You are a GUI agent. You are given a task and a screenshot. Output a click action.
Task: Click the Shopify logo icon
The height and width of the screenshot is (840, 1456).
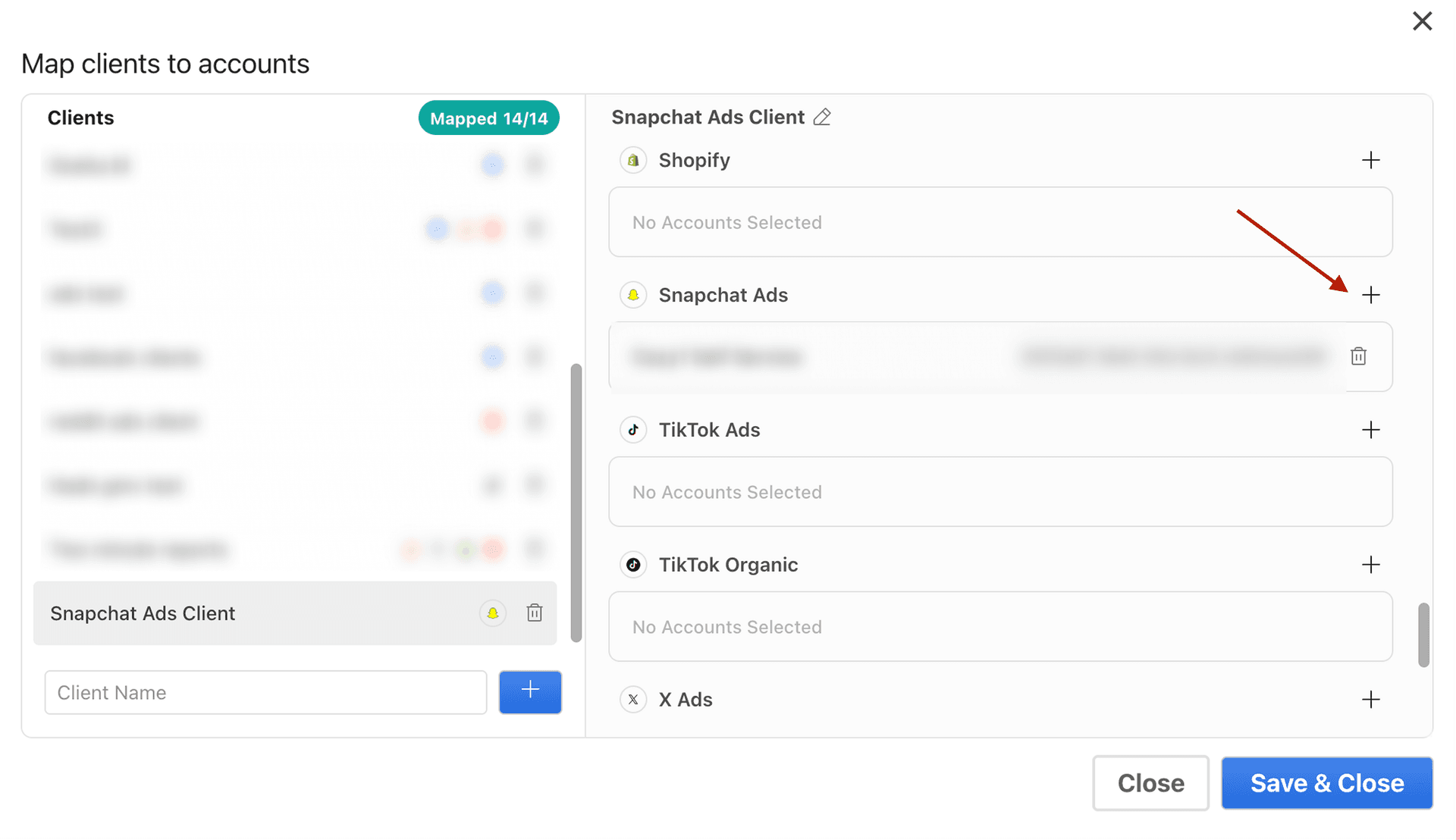pyautogui.click(x=633, y=160)
